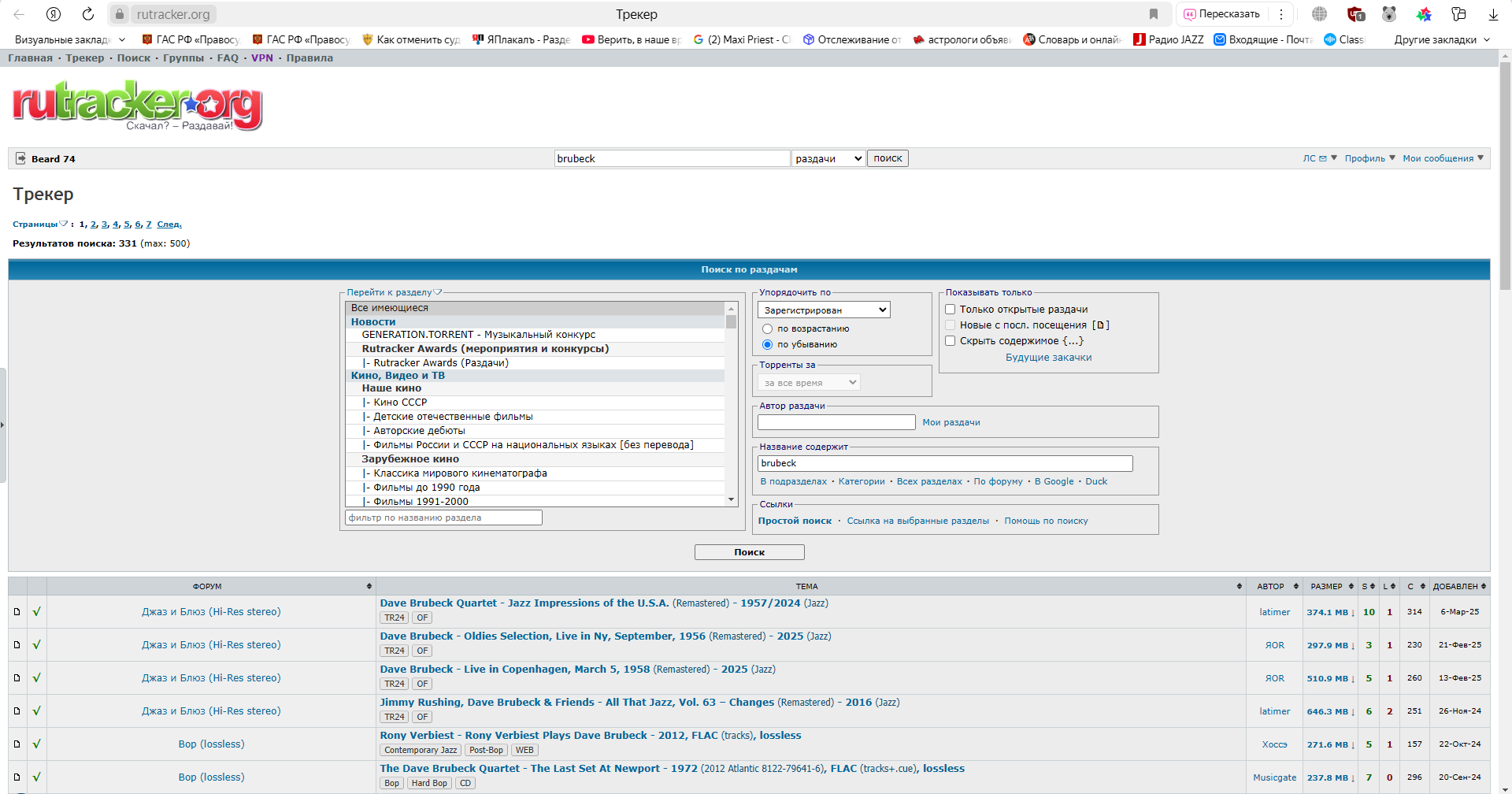Image resolution: width=1512 pixels, height=794 pixels.
Task: Click the page icon in Jazz Impressions row
Action: [x=17, y=612]
